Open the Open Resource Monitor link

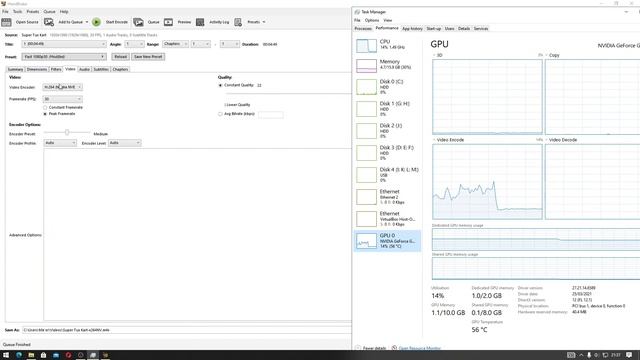(x=419, y=348)
